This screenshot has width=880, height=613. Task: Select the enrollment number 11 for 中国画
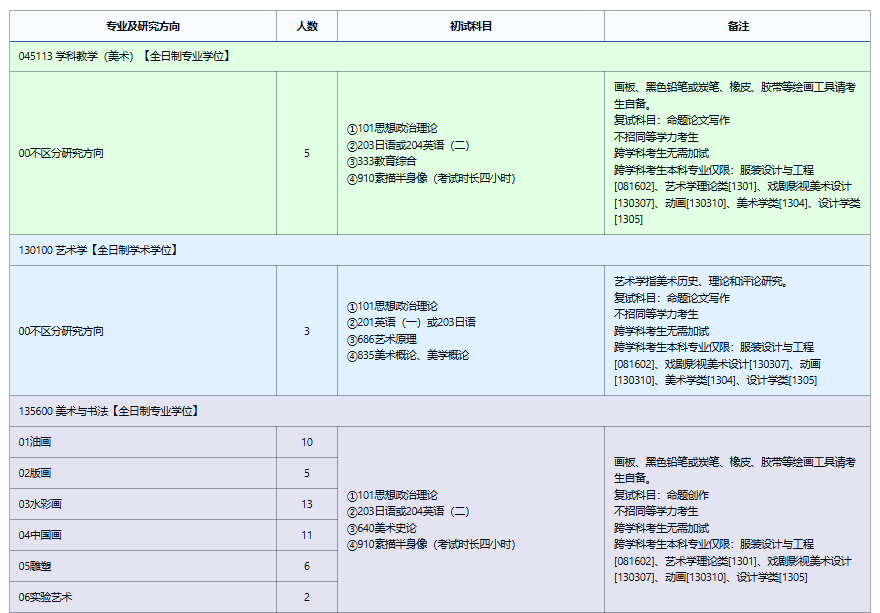(307, 535)
